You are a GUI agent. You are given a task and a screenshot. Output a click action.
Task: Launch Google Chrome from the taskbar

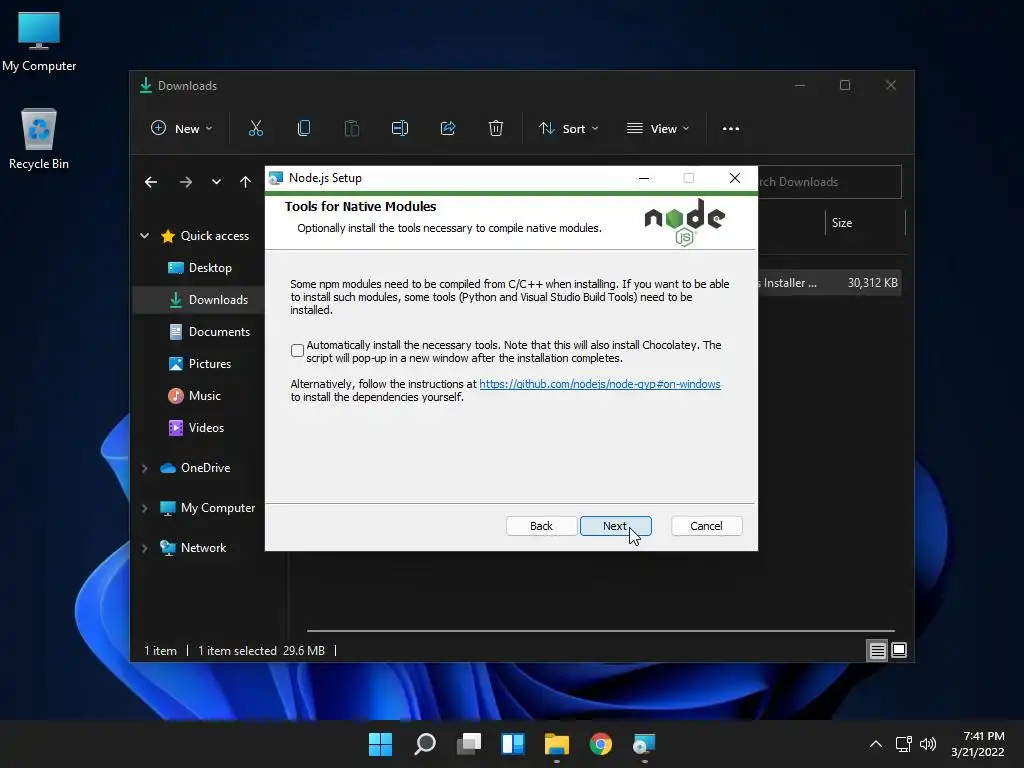600,744
